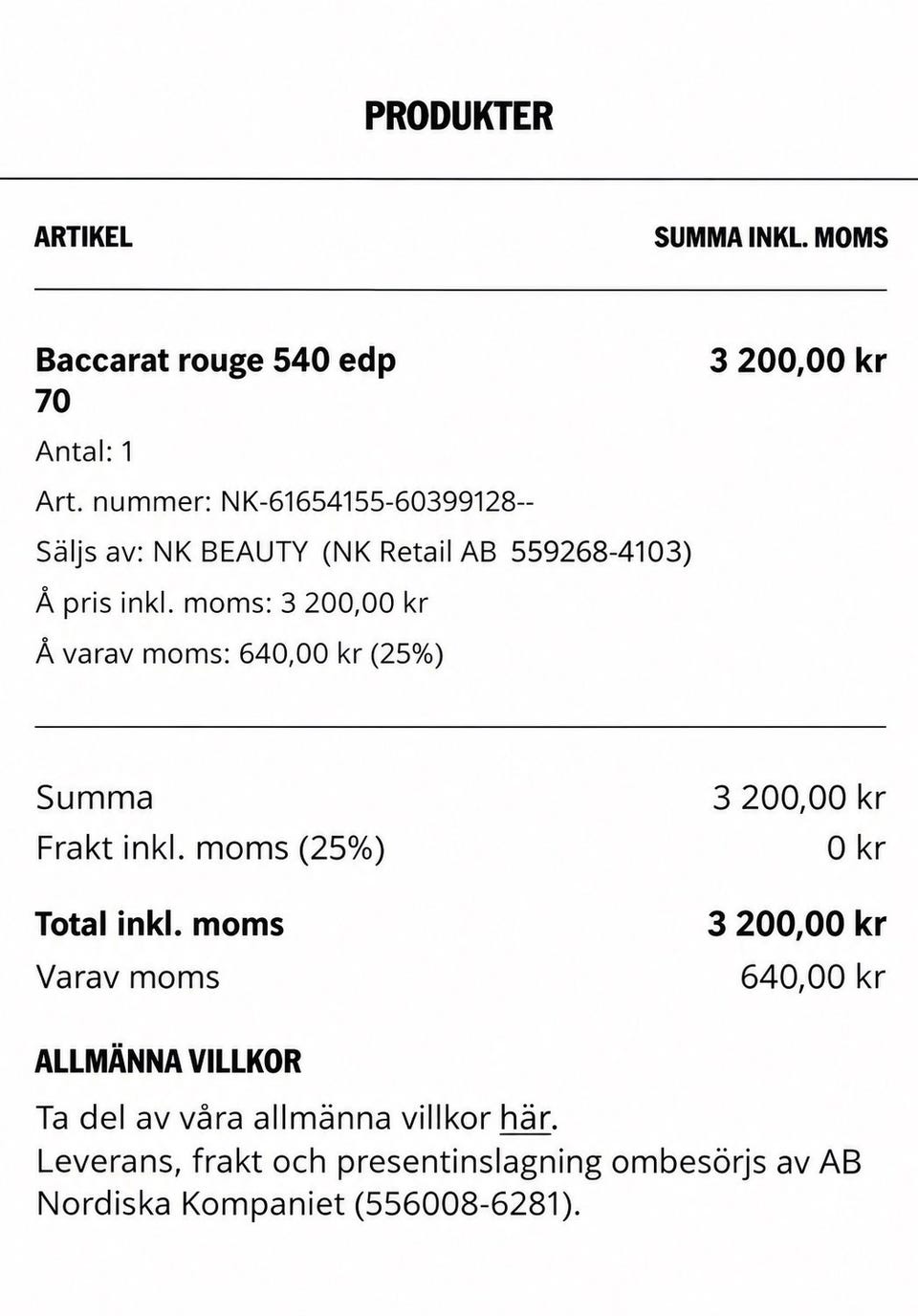Screen dimensions: 918x1316
Task: Select the Varav moms amount 640,00 kr
Action: 813,977
